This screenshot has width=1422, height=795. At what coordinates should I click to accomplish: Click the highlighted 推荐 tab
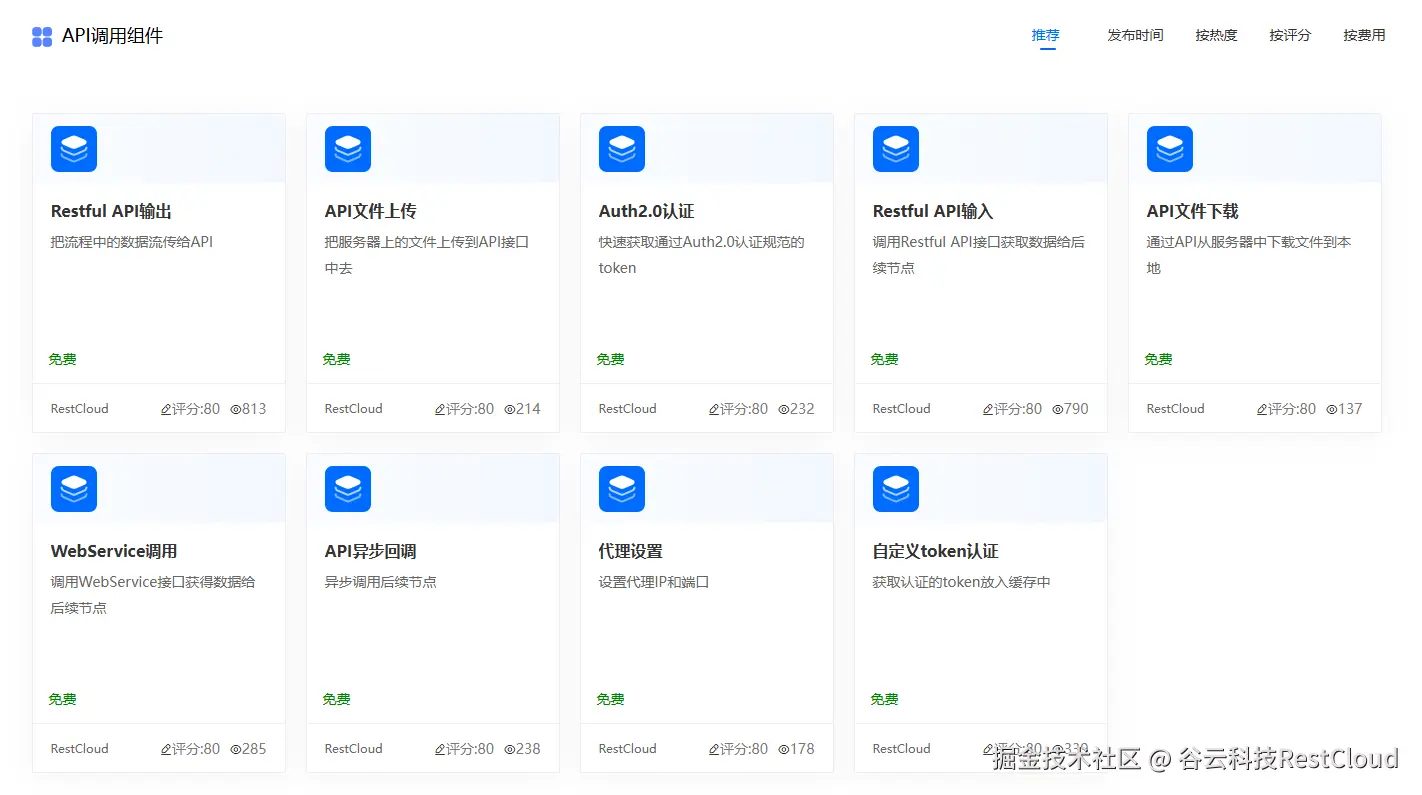[x=1046, y=34]
